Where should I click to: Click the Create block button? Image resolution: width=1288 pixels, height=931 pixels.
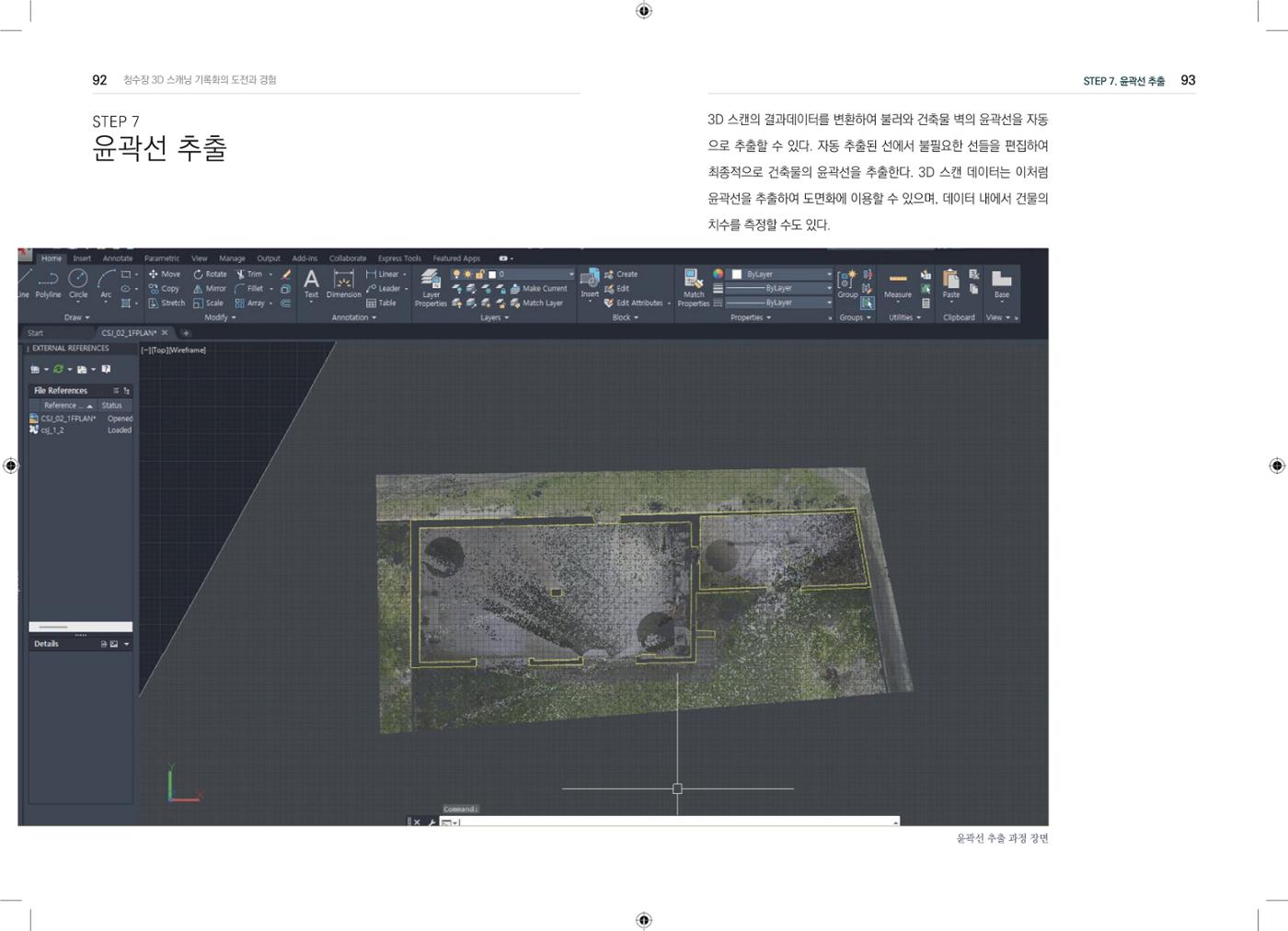621,274
